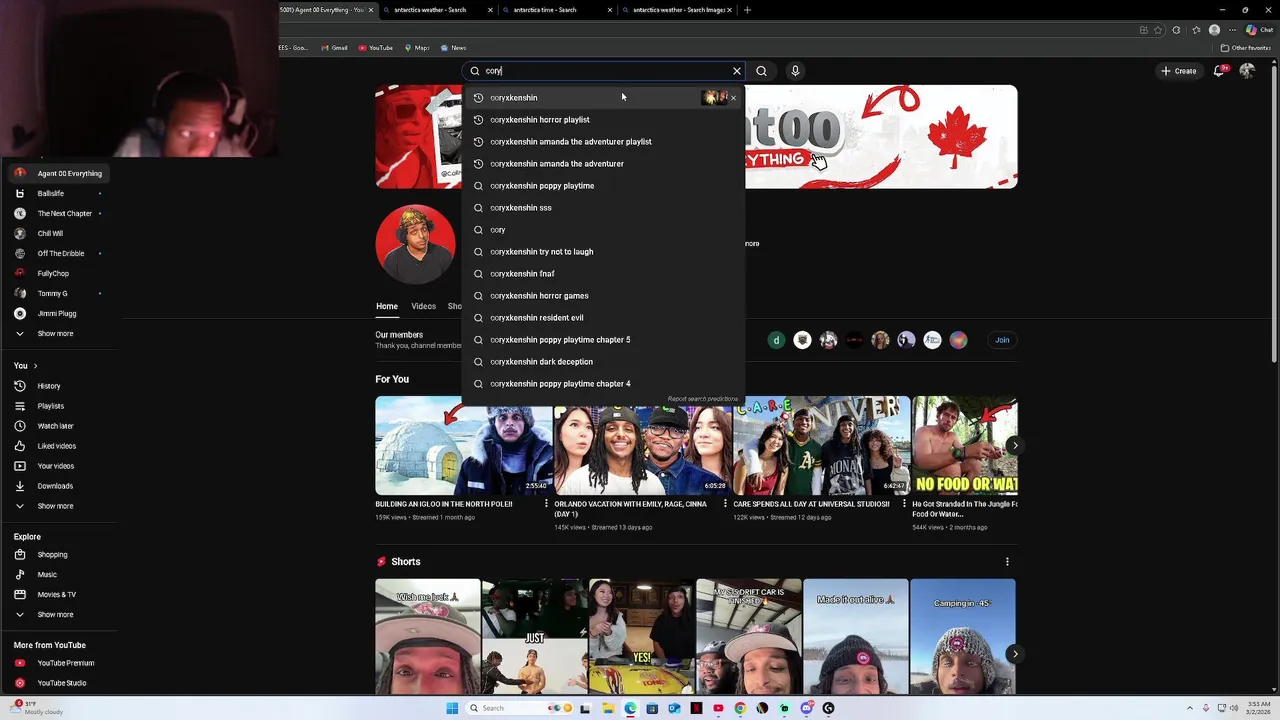Open new browser tab with plus button
Image resolution: width=1280 pixels, height=720 pixels.
tap(747, 10)
